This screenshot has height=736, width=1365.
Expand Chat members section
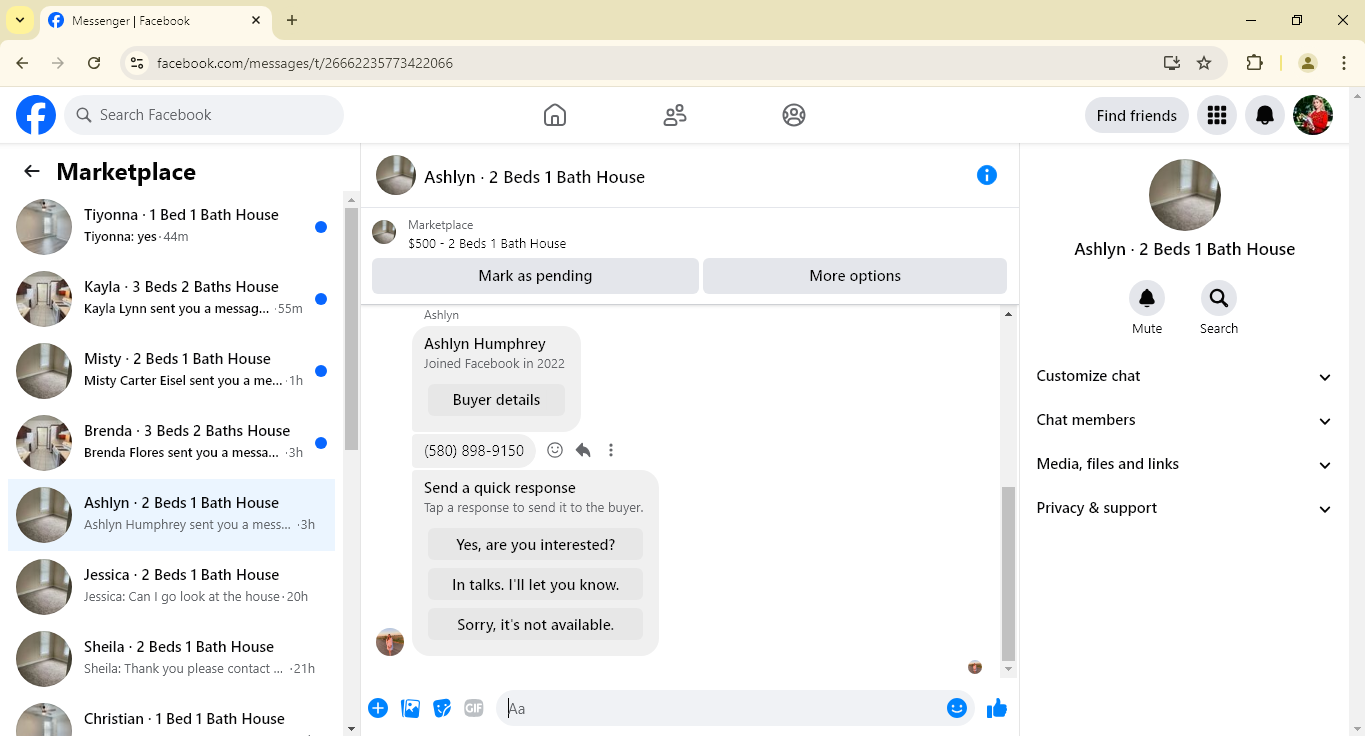[1185, 420]
